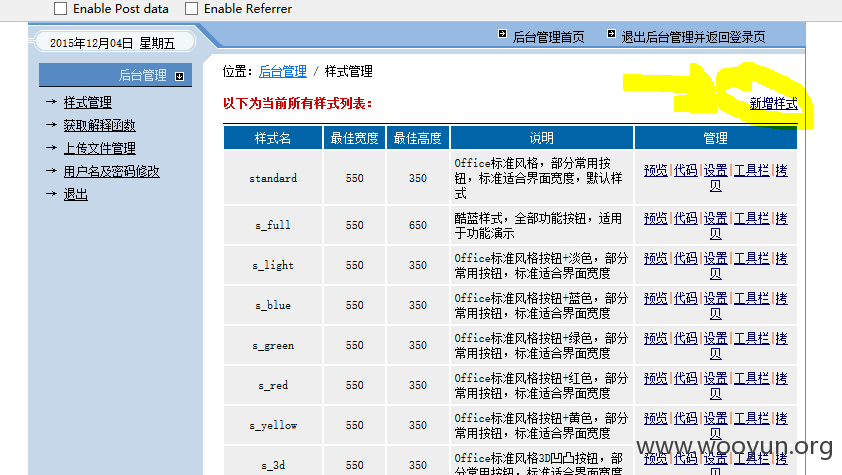Open 代码 for the s_full style

pyautogui.click(x=685, y=218)
